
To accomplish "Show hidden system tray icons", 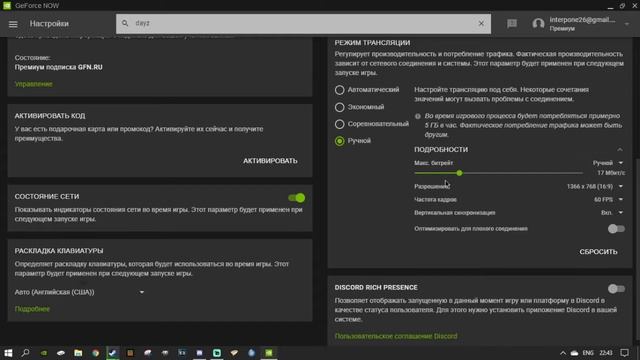I will point(563,353).
